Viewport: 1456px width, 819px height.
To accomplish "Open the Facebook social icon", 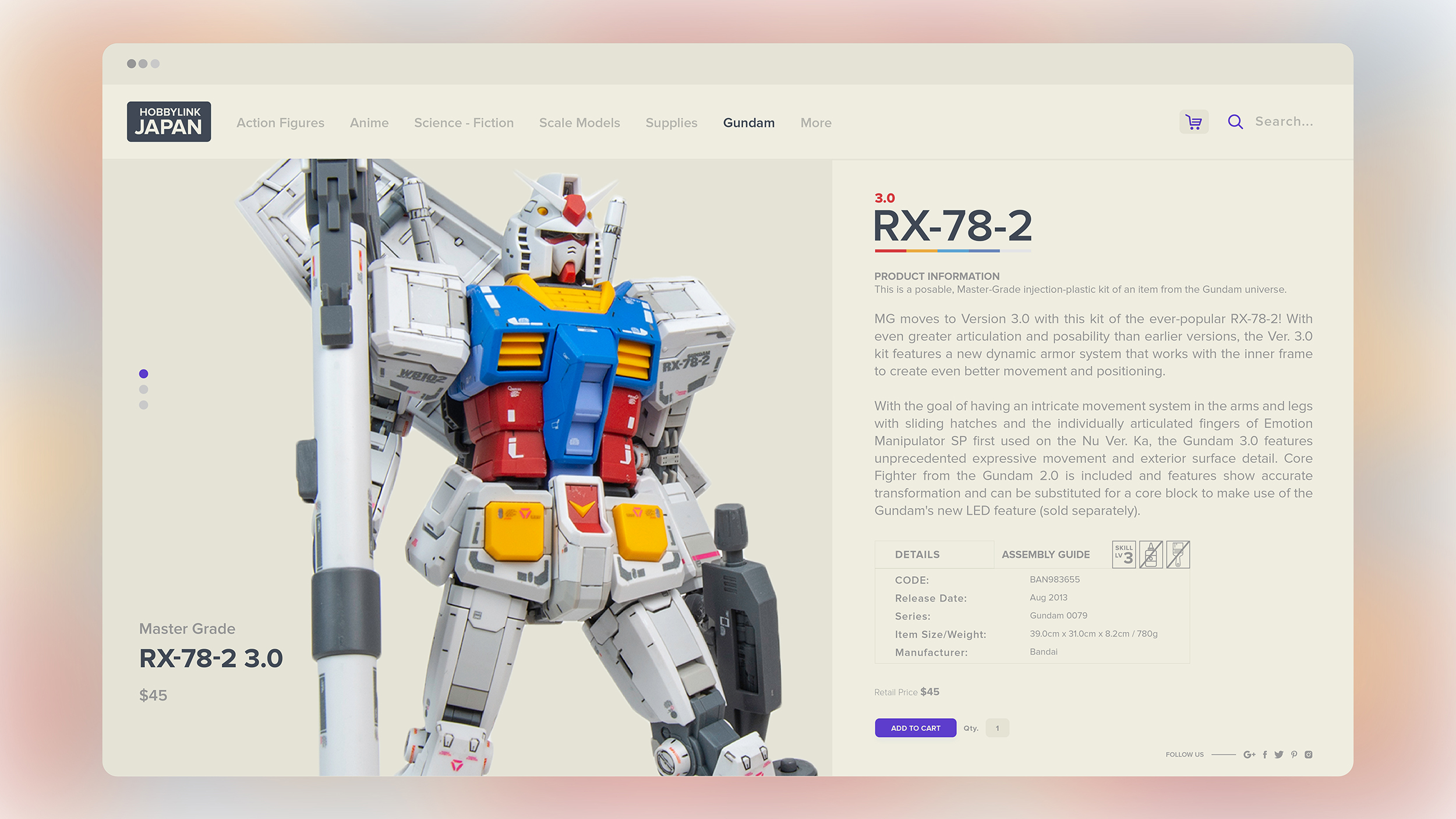I will (1265, 754).
